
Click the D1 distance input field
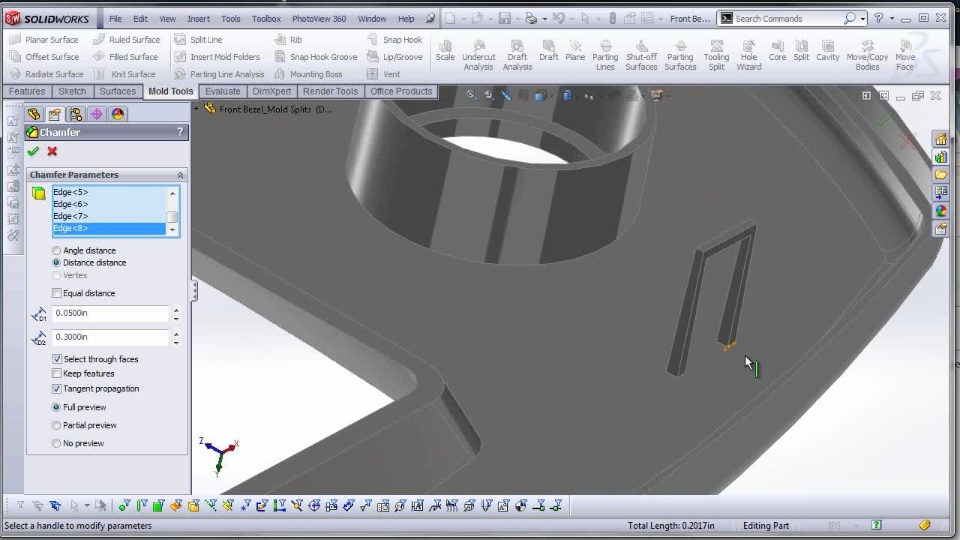tap(110, 313)
